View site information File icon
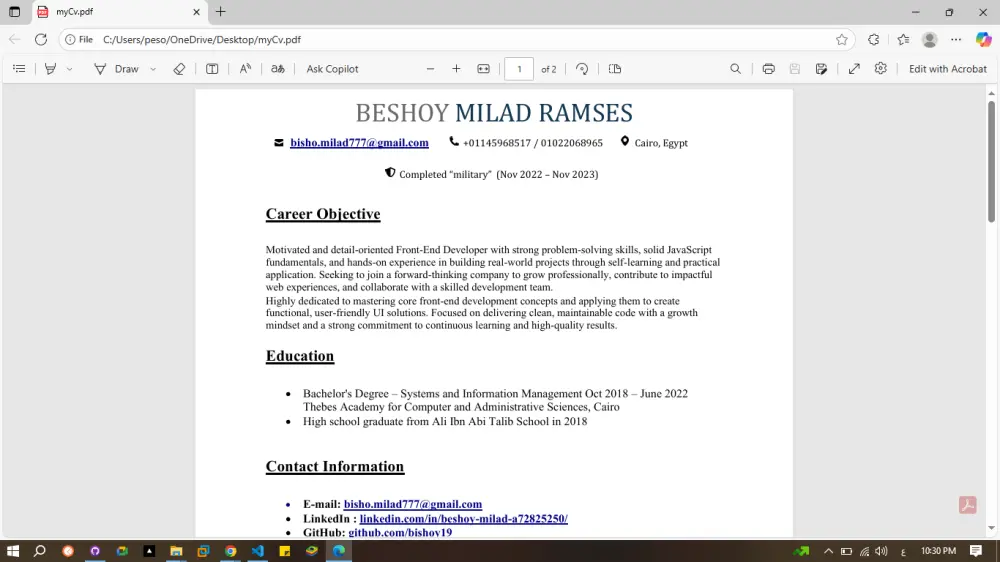The image size is (1000, 562). [x=79, y=40]
